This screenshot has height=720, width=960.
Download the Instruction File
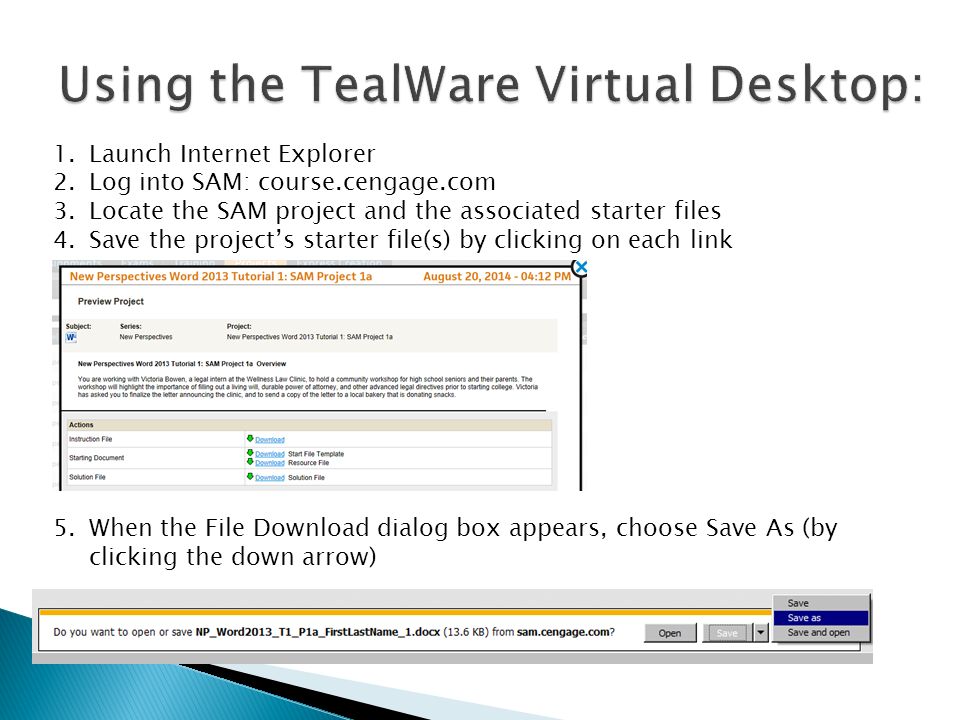(x=270, y=440)
